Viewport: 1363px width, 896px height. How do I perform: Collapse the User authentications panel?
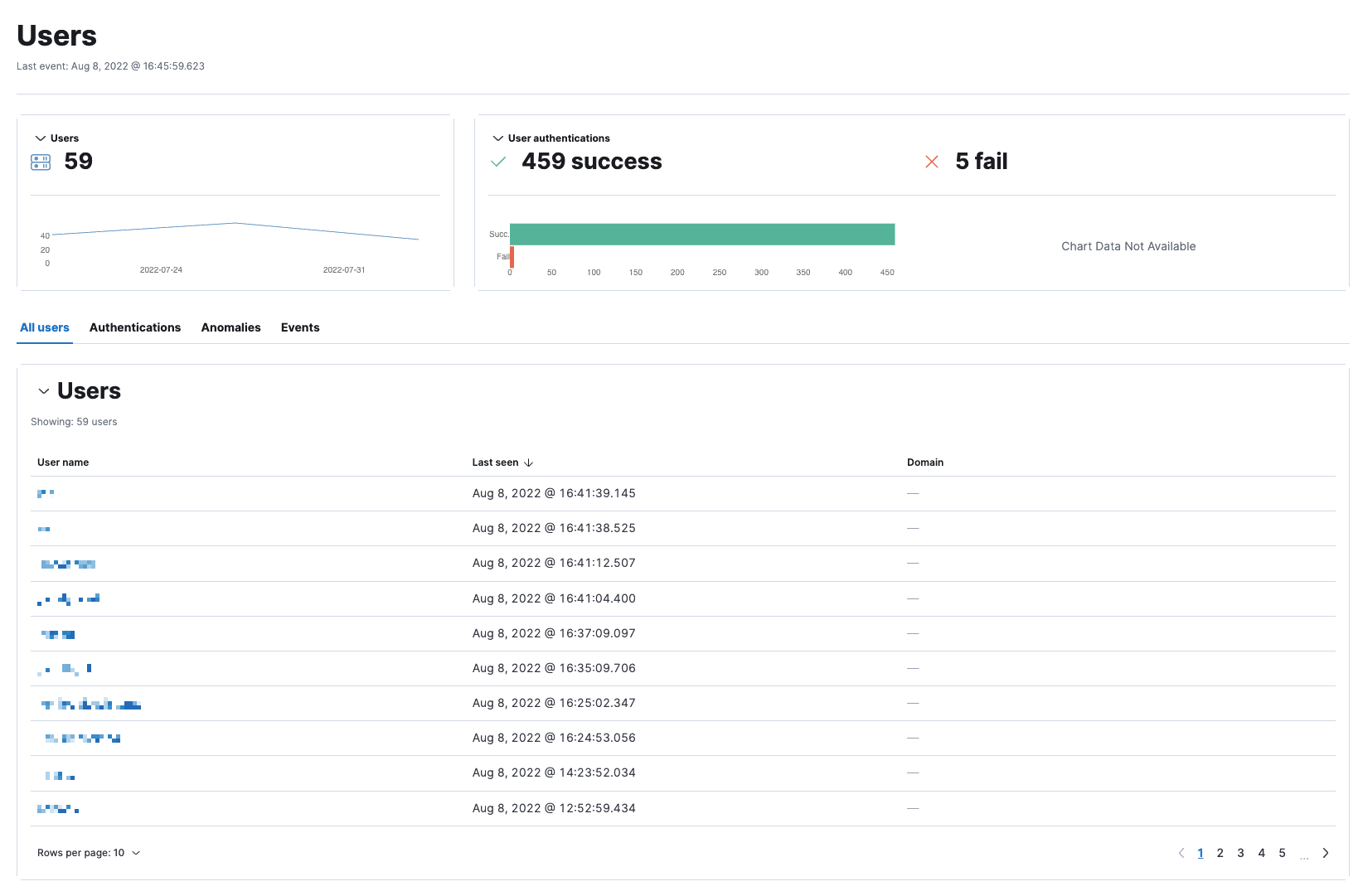pyautogui.click(x=497, y=138)
